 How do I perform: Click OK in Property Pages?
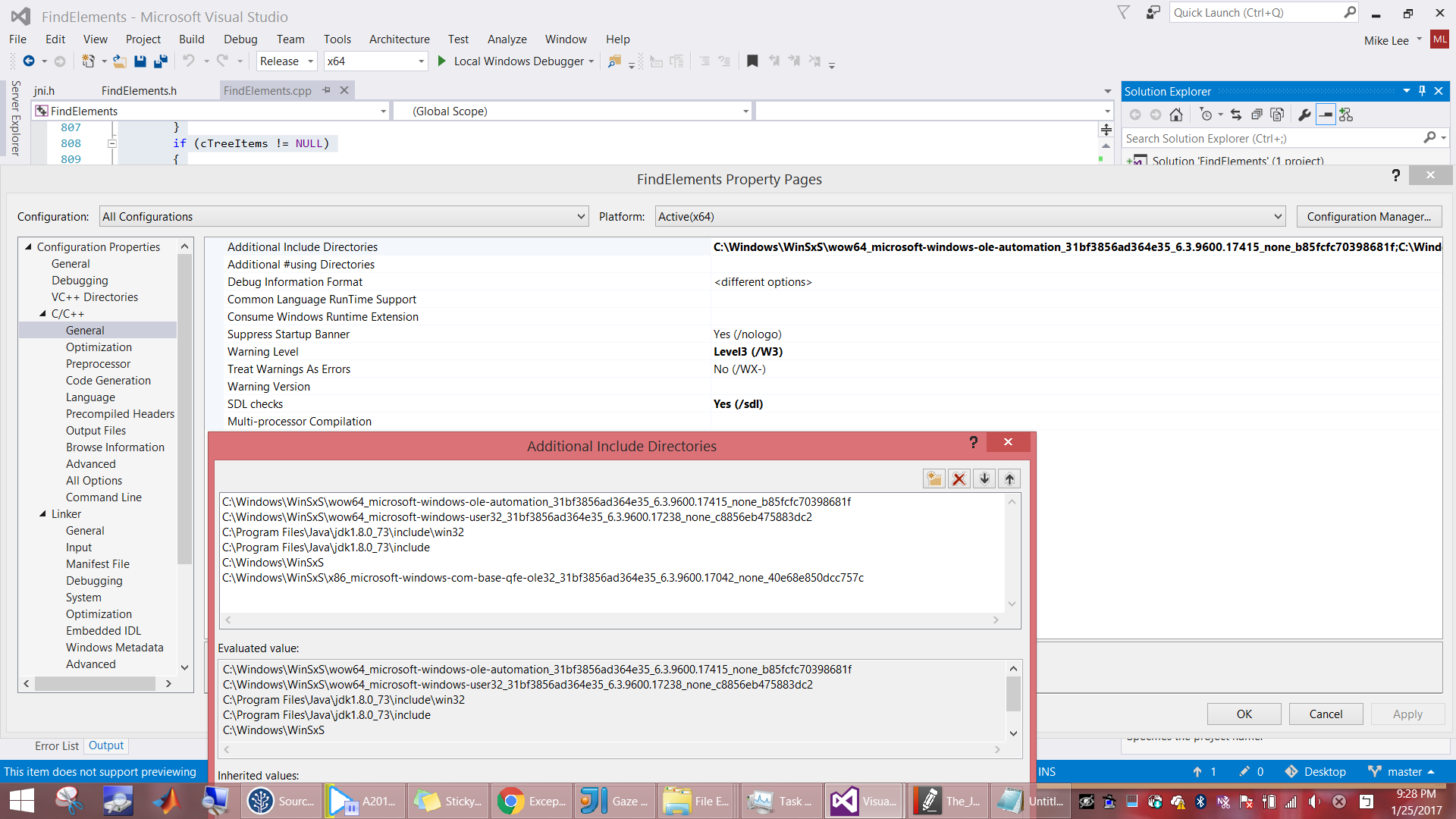tap(1244, 714)
